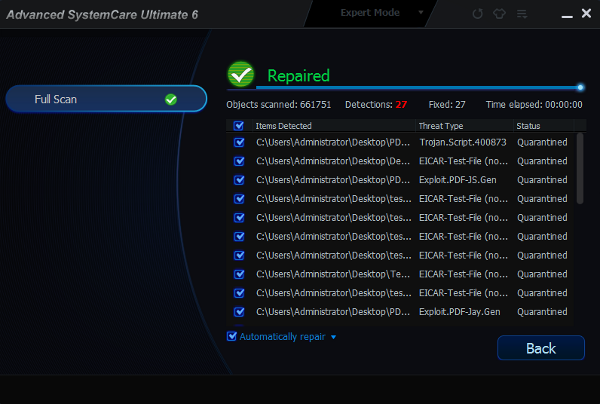Close the Advanced SystemCare window

(586, 13)
